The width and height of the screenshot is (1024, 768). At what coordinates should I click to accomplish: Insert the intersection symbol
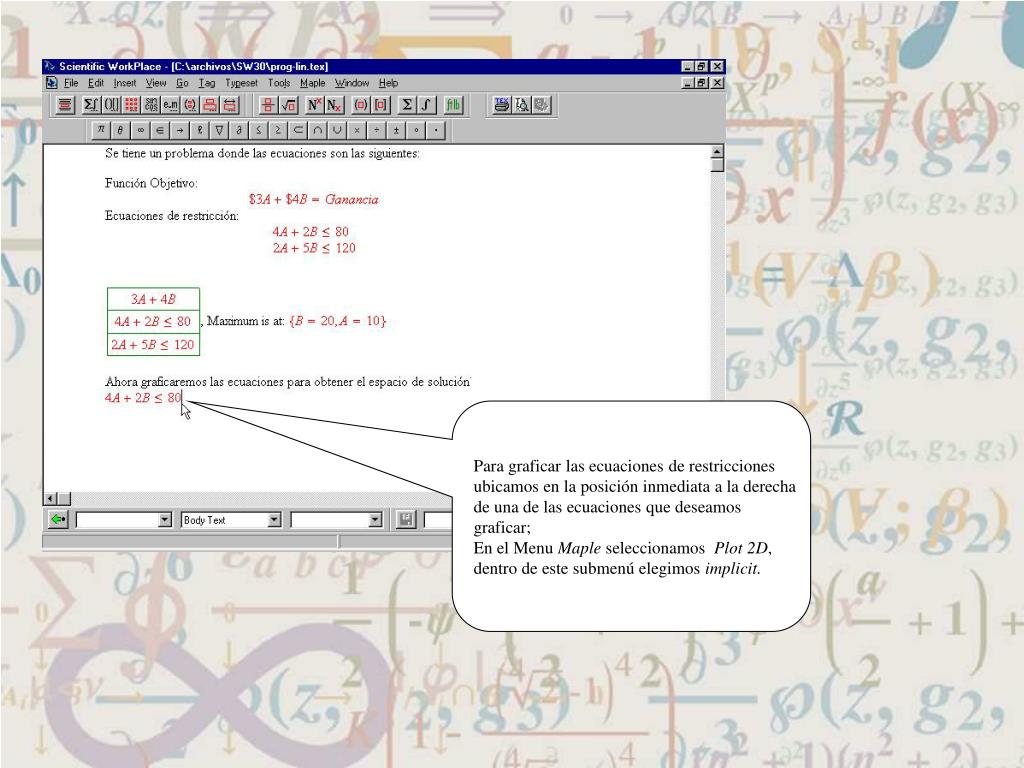tap(317, 130)
